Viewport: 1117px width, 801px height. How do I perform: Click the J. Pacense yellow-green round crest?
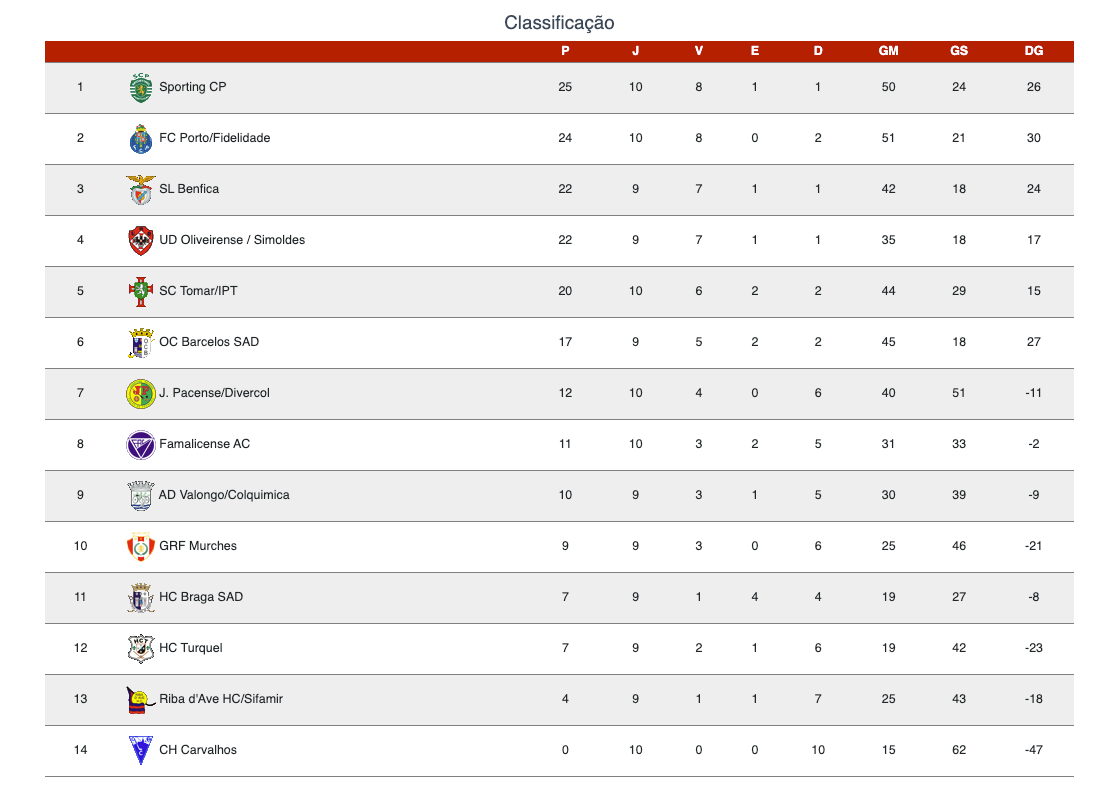point(141,393)
